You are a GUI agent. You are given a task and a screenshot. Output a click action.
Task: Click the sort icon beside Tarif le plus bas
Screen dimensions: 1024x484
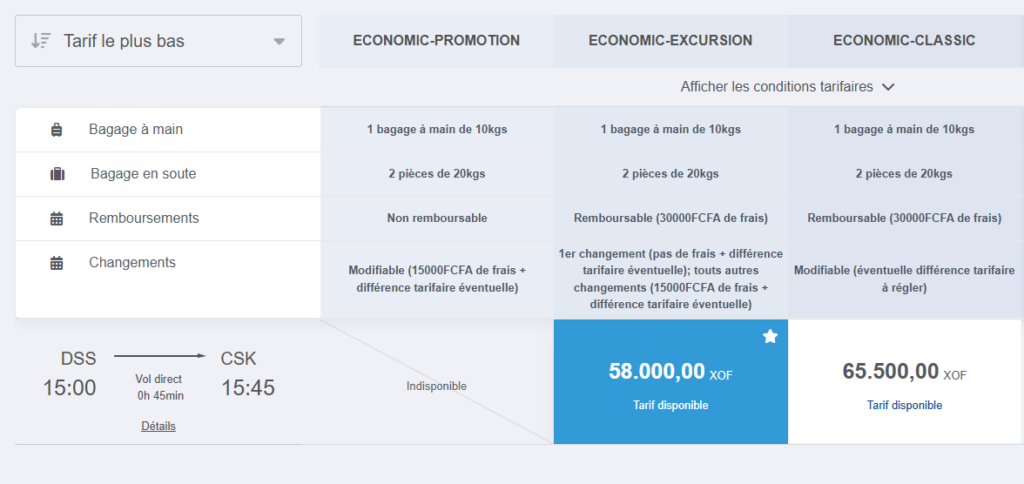(41, 41)
